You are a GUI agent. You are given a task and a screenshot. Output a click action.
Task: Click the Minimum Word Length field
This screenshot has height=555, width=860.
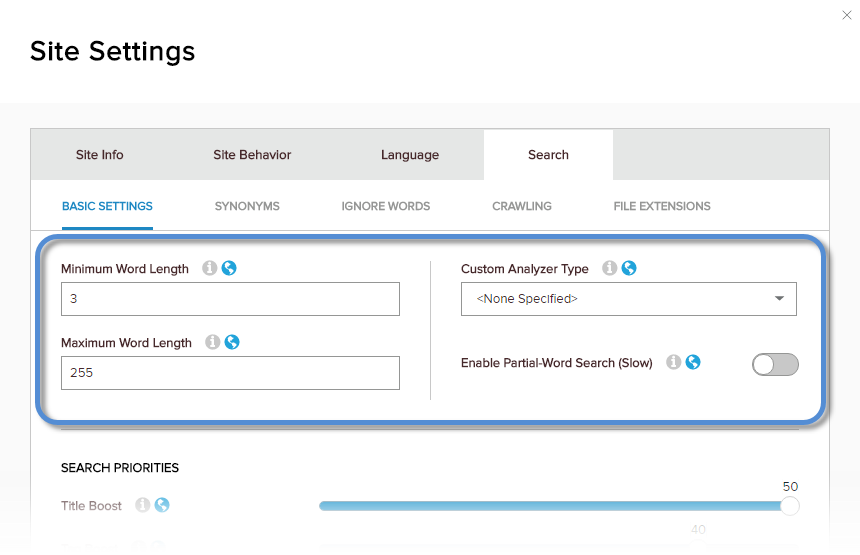(x=230, y=299)
